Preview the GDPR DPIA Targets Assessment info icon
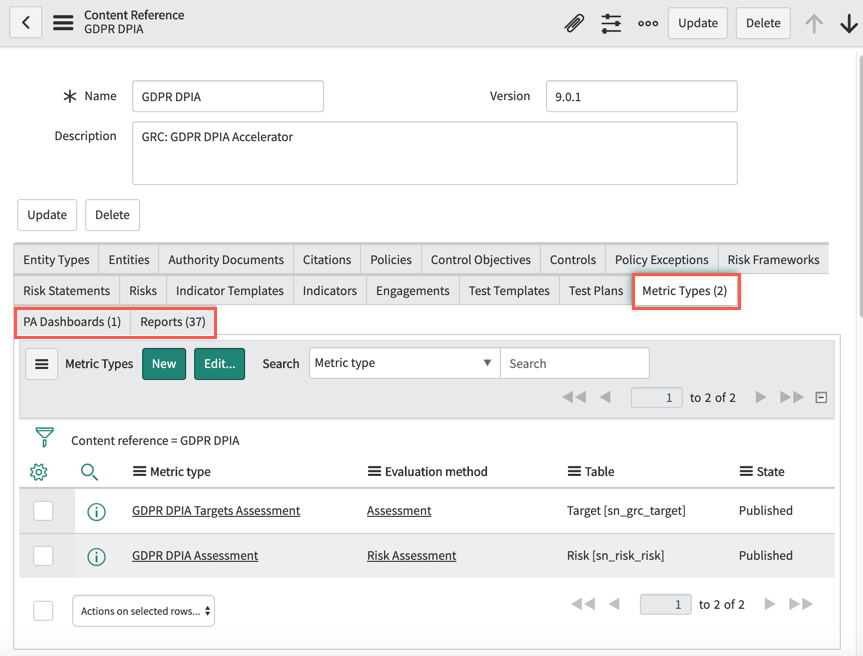Viewport: 863px width, 656px height. click(96, 512)
